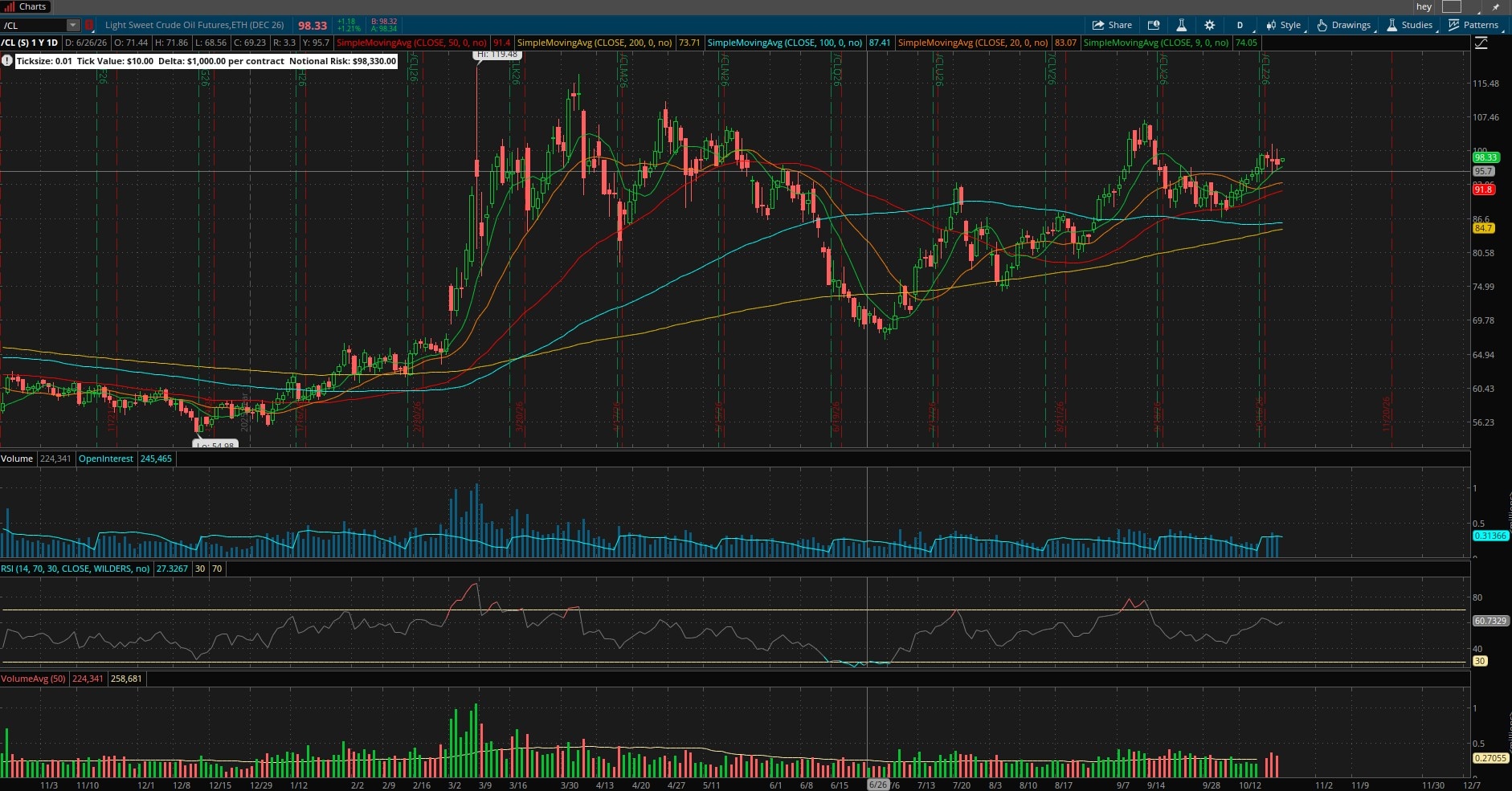Click the /CL (S) 1 Y 1D chart label
The width and height of the screenshot is (1512, 791).
click(x=31, y=43)
